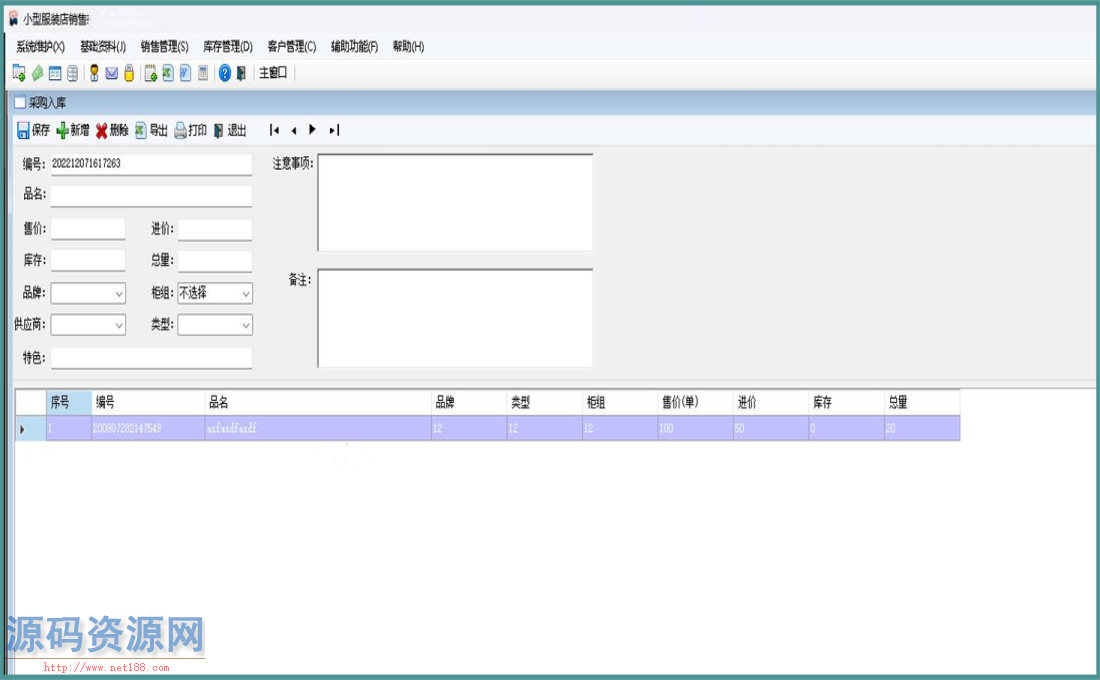The image size is (1100, 680).
Task: Click the database cylinder icon in toolbar
Action: [x=72, y=73]
